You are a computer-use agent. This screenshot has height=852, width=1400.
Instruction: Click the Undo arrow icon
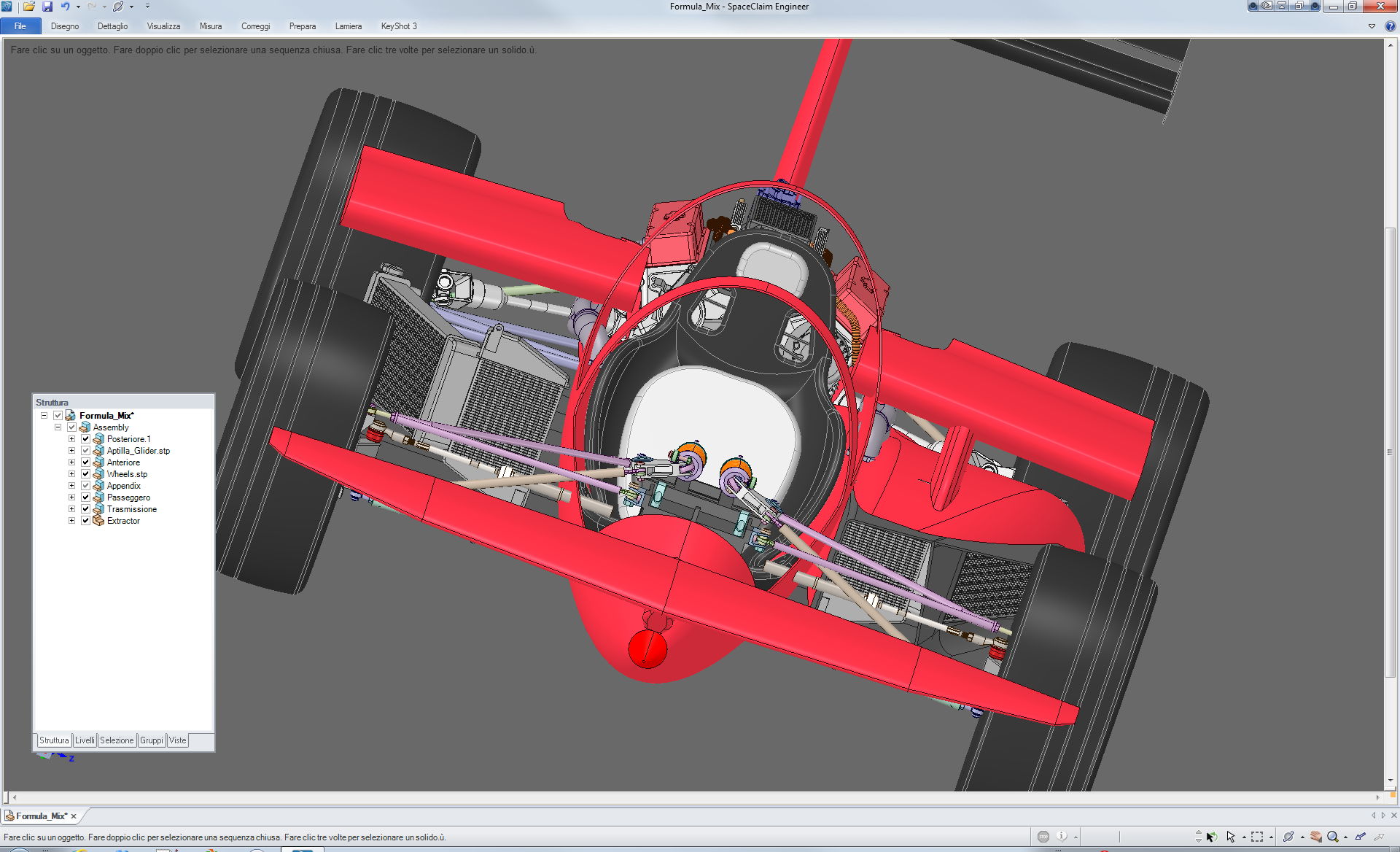[65, 7]
